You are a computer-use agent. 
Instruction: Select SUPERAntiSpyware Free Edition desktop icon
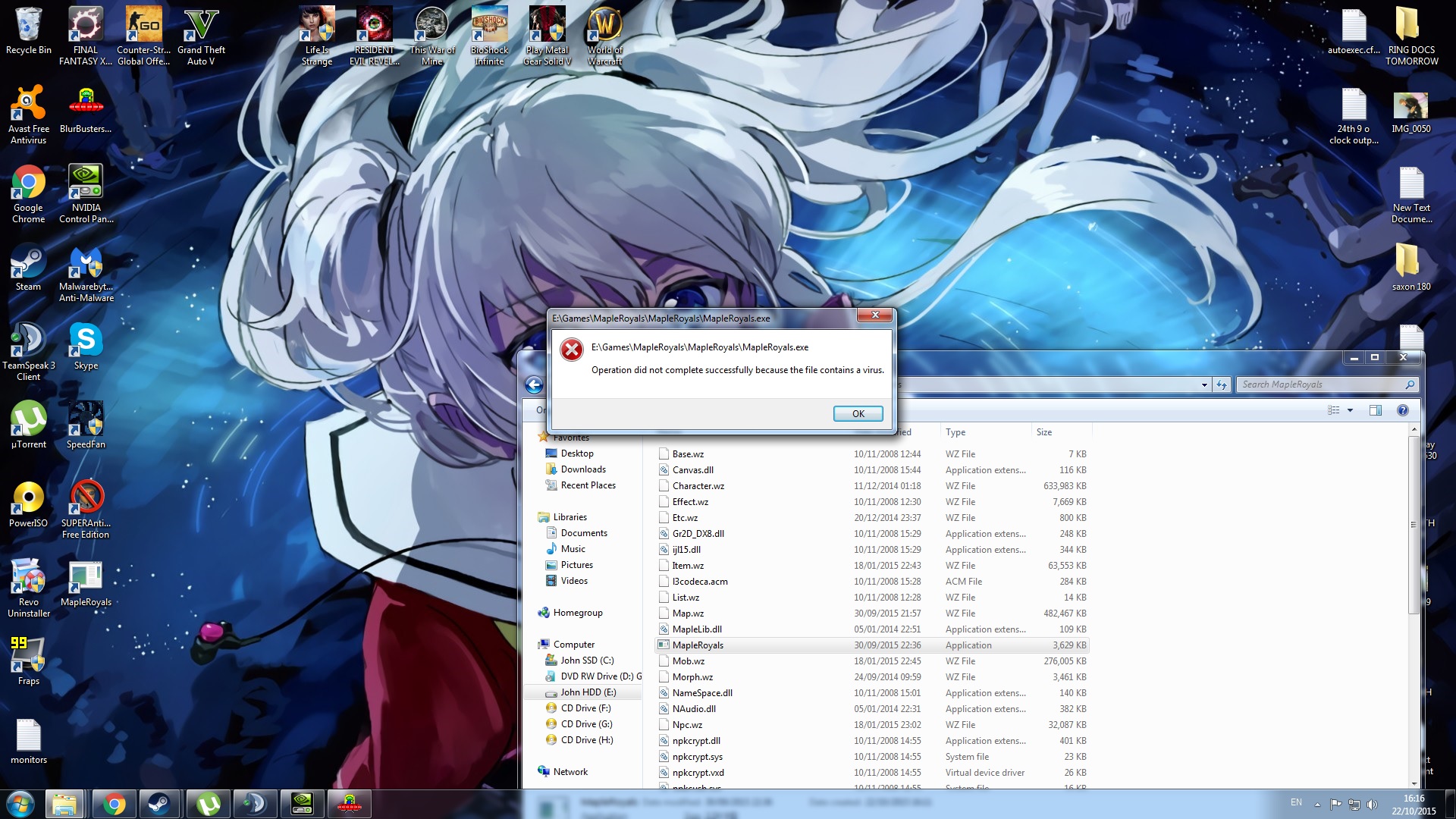[x=86, y=510]
